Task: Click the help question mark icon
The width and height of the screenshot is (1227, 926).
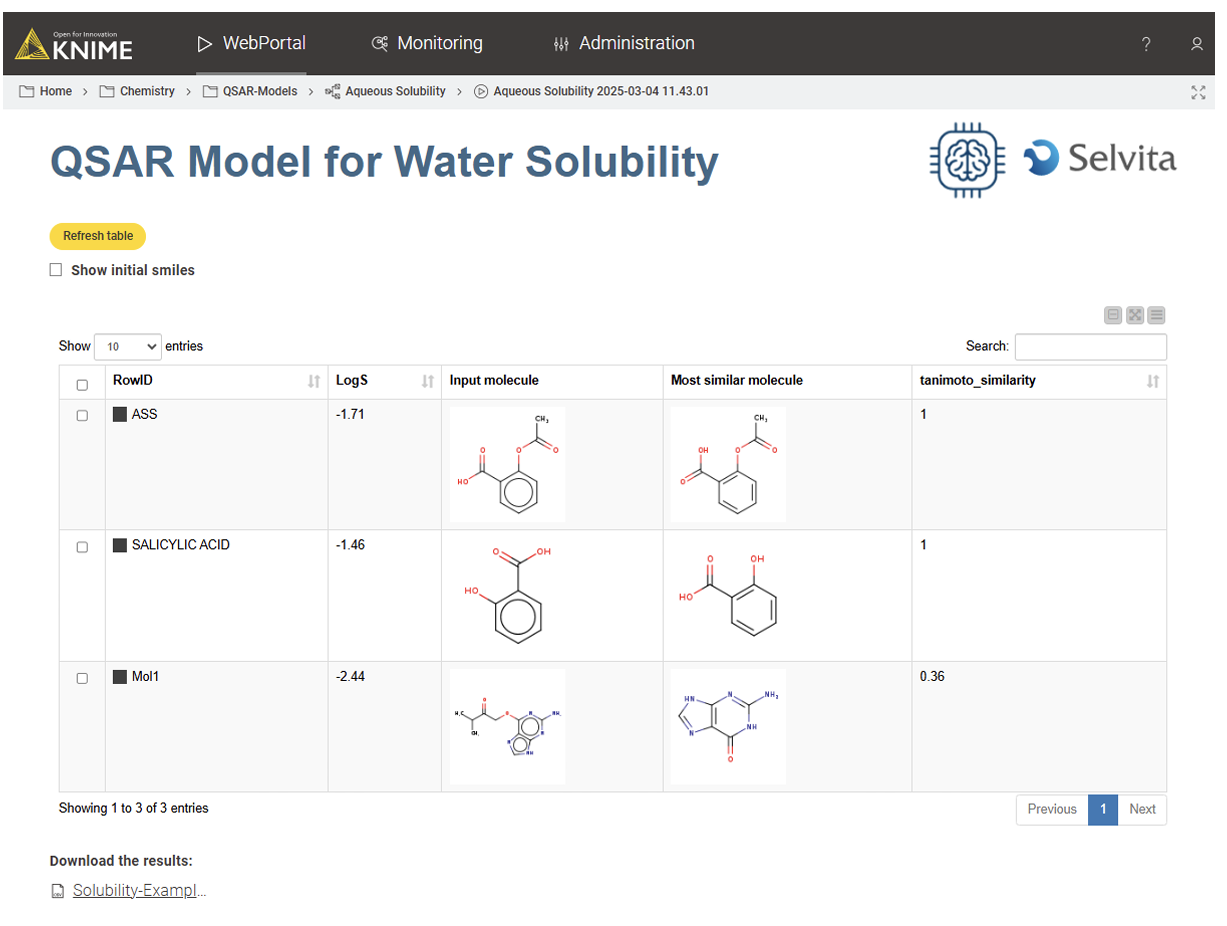Action: coord(1146,44)
